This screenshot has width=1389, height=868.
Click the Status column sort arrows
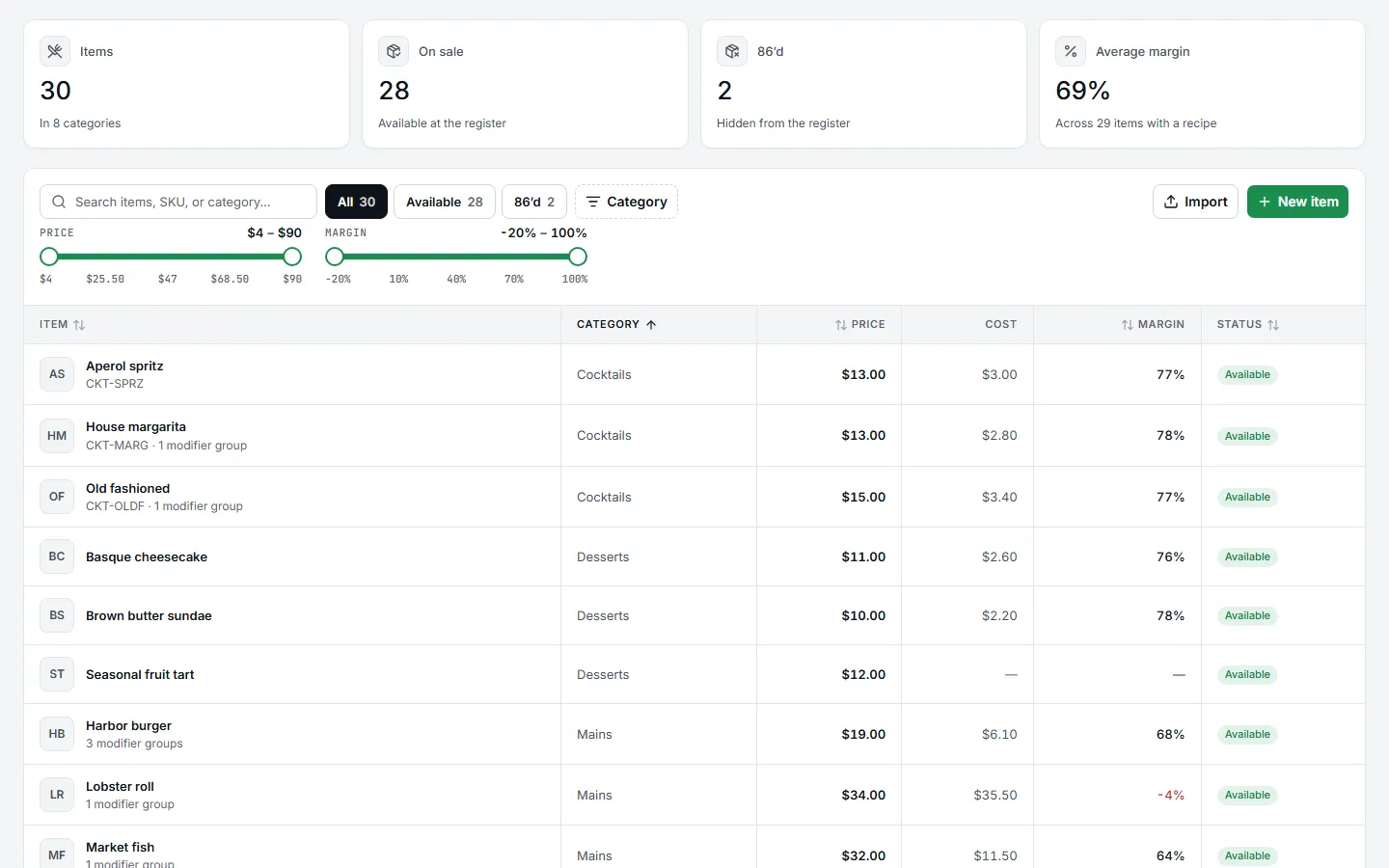click(1273, 325)
